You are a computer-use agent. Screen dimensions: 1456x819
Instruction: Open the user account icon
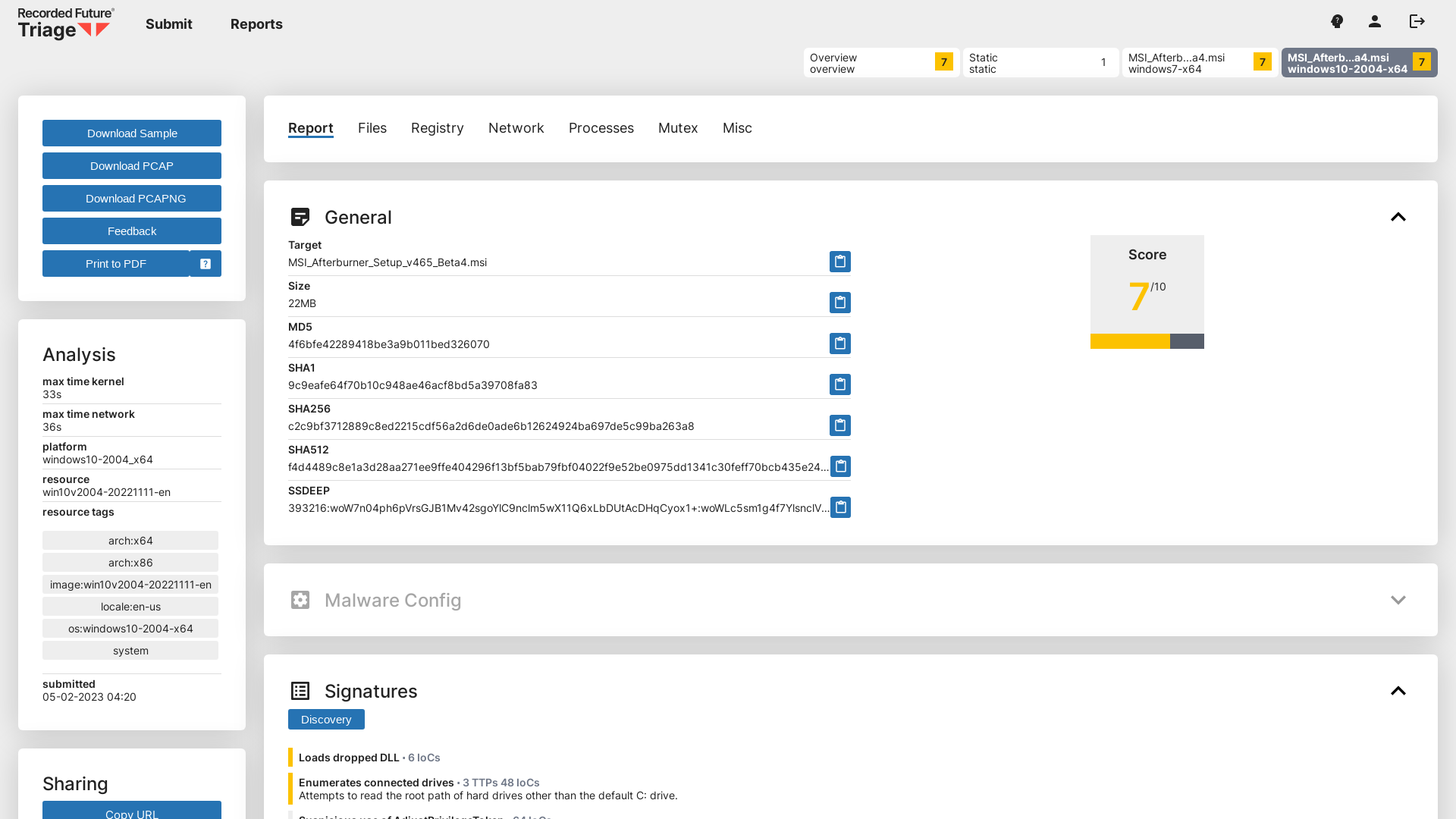[x=1375, y=21]
